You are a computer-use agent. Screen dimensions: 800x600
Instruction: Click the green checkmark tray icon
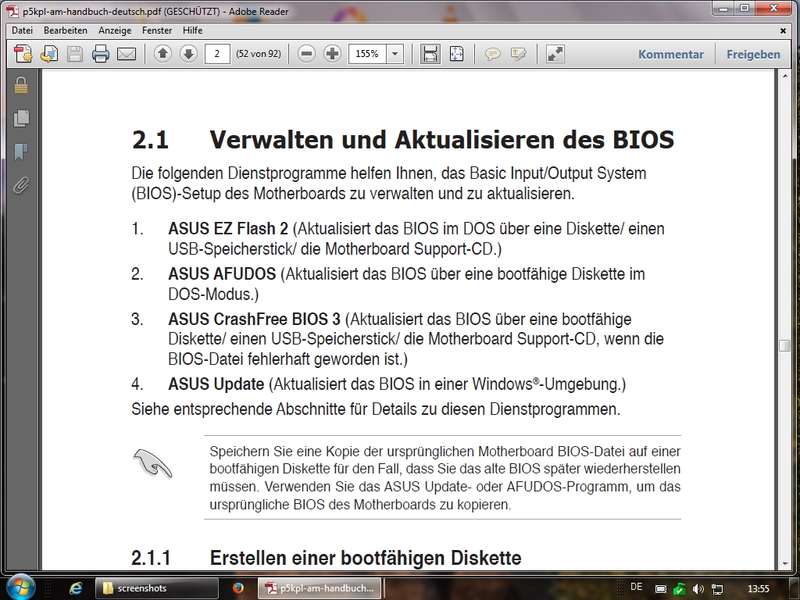(680, 589)
